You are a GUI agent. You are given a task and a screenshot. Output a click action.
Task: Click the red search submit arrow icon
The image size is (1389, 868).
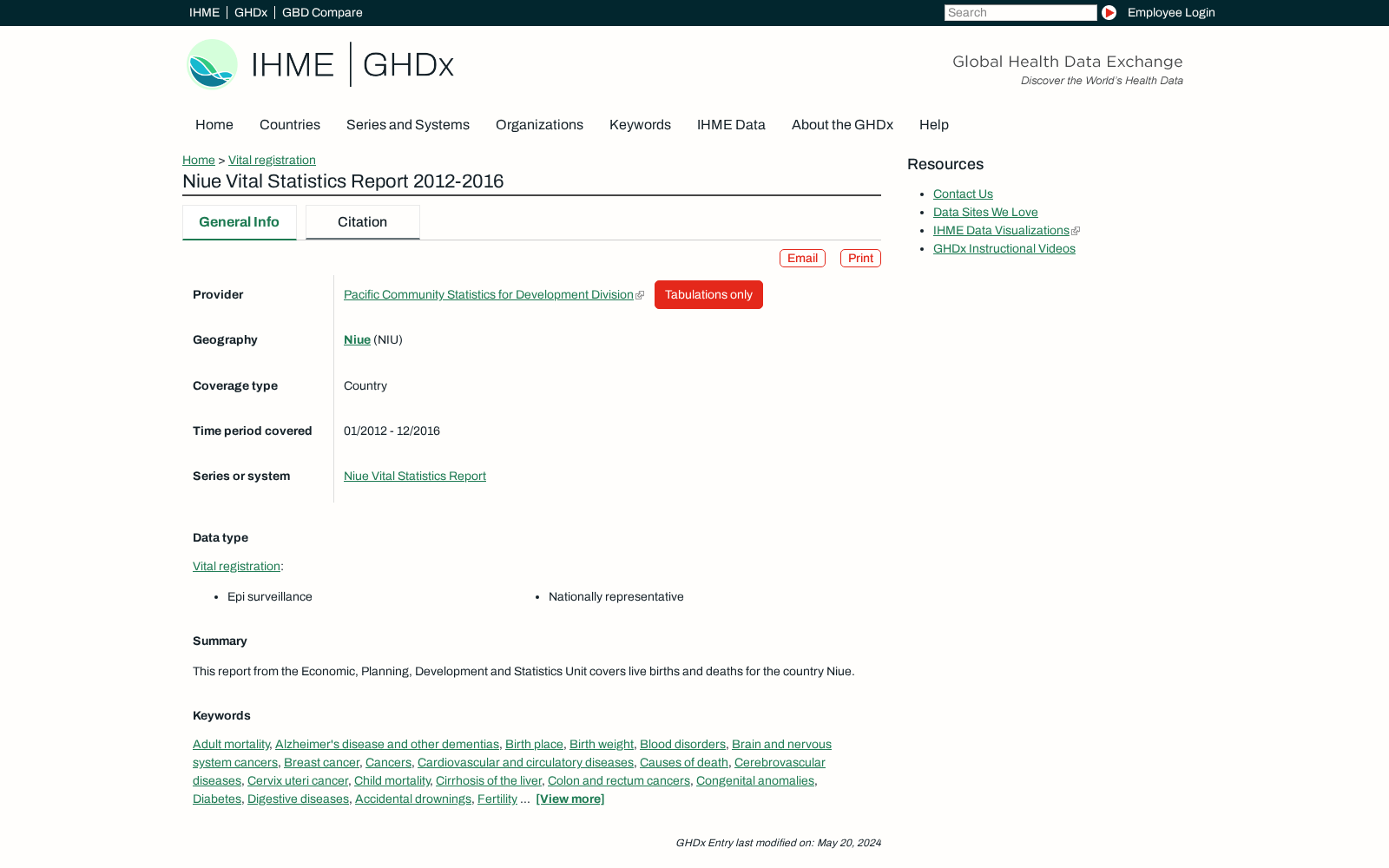(x=1109, y=12)
